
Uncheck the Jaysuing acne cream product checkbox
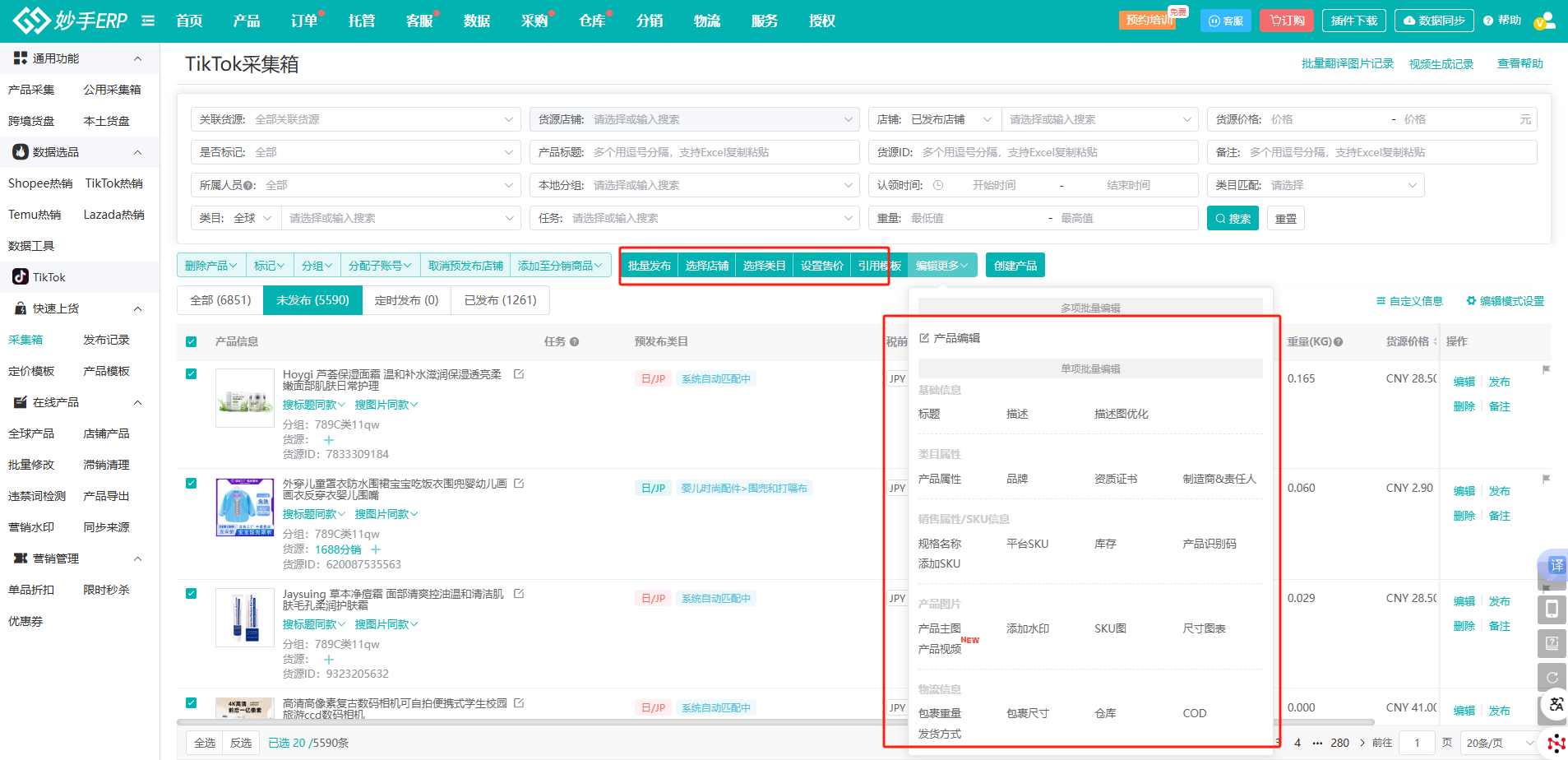point(192,594)
